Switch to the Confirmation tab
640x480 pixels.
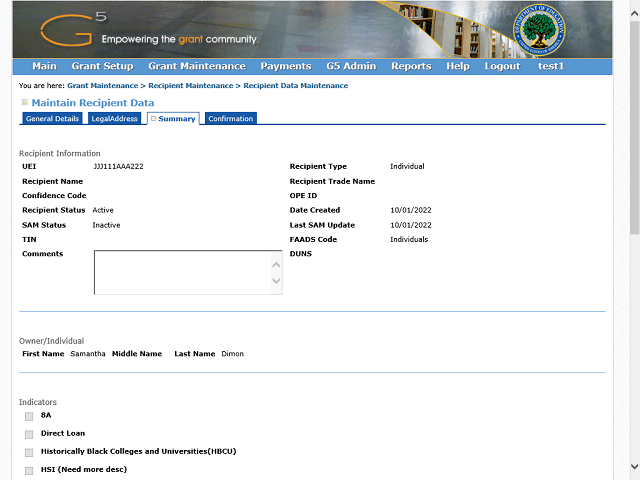(231, 118)
